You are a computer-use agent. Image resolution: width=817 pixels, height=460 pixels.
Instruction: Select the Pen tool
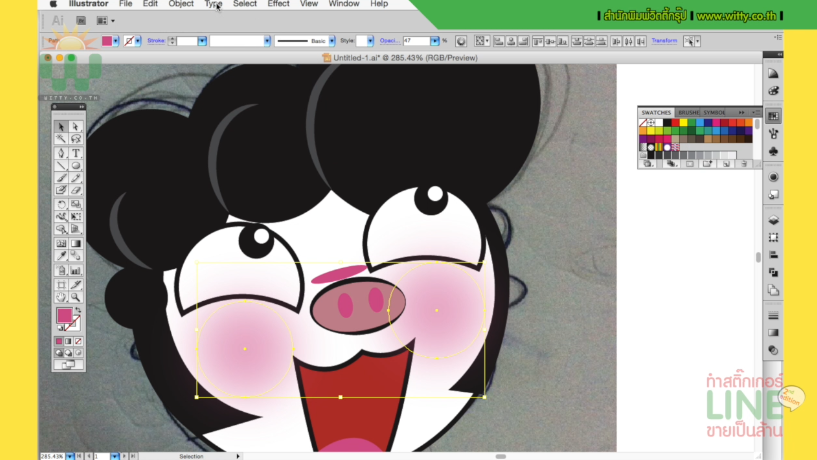tap(61, 153)
